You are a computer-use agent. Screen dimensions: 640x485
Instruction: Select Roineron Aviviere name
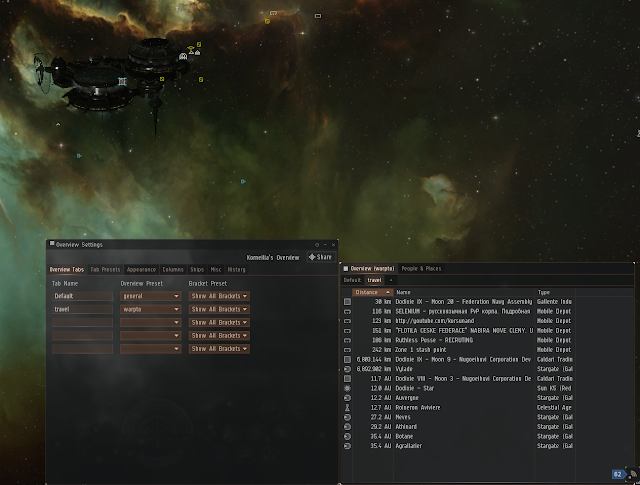click(x=418, y=407)
